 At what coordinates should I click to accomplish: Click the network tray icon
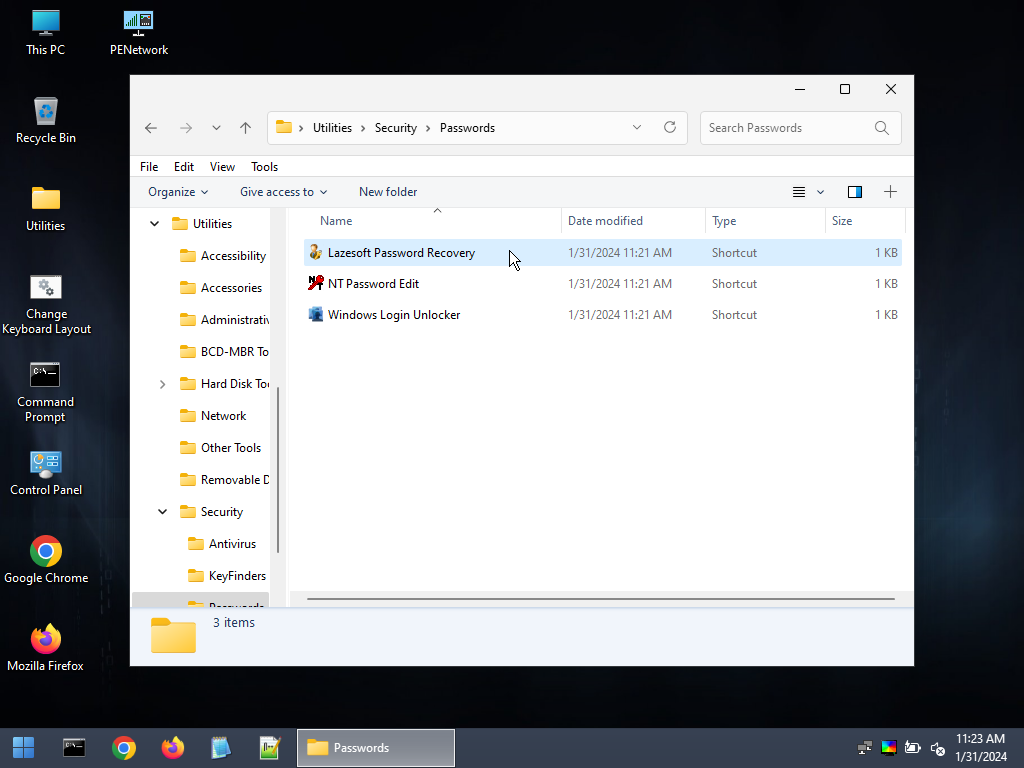point(865,748)
